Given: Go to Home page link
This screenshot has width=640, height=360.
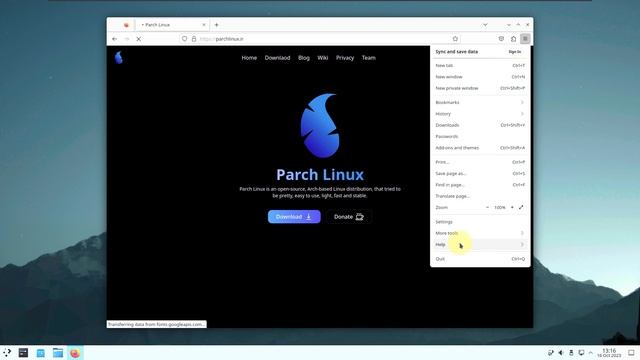Looking at the screenshot, I should point(249,58).
